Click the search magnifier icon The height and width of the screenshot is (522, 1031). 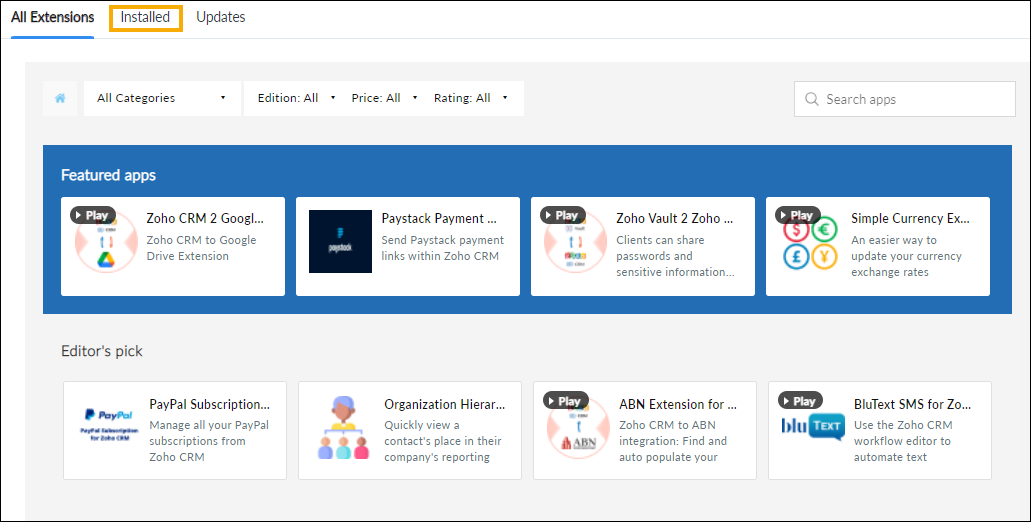812,99
